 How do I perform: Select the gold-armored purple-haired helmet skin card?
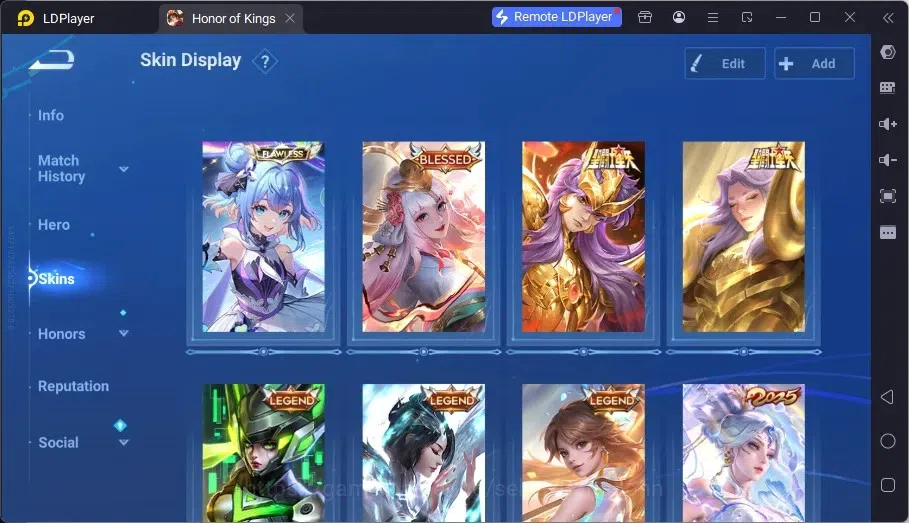click(583, 237)
